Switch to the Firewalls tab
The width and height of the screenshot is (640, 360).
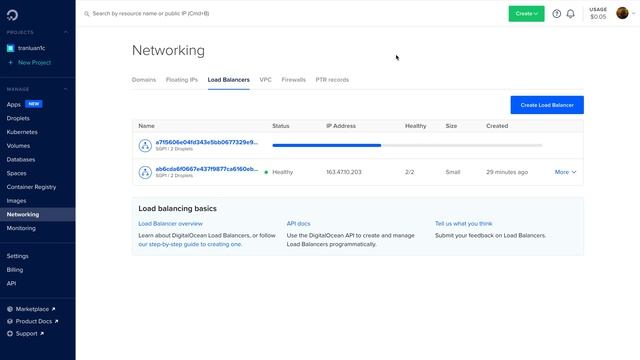coord(293,80)
